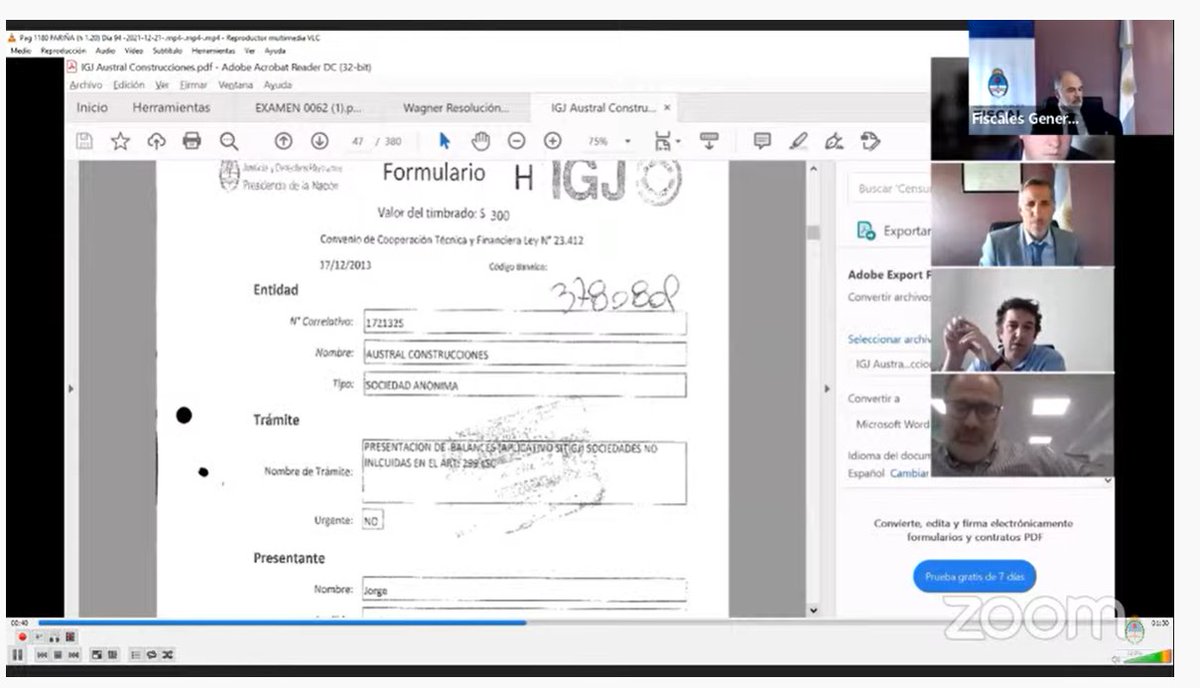This screenshot has width=1200, height=688.
Task: Click Seleccionar archivo link
Action: point(889,339)
